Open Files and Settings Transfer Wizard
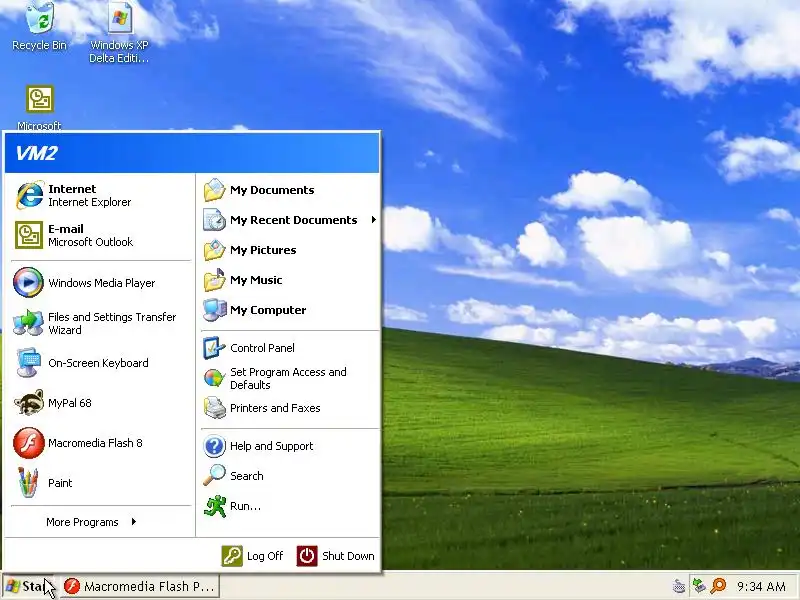This screenshot has height=600, width=800. point(100,322)
